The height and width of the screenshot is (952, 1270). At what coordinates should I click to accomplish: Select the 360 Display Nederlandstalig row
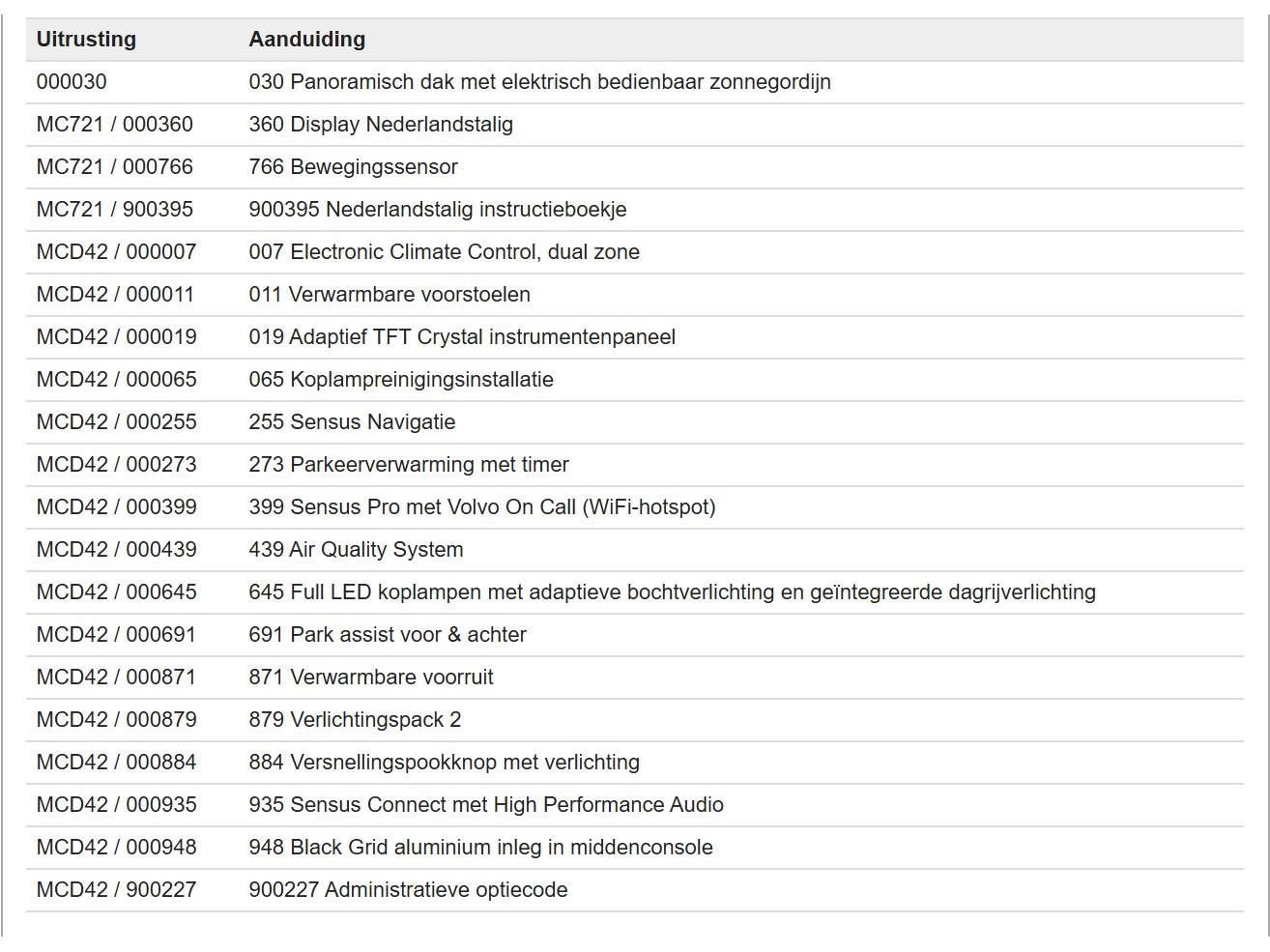634,125
